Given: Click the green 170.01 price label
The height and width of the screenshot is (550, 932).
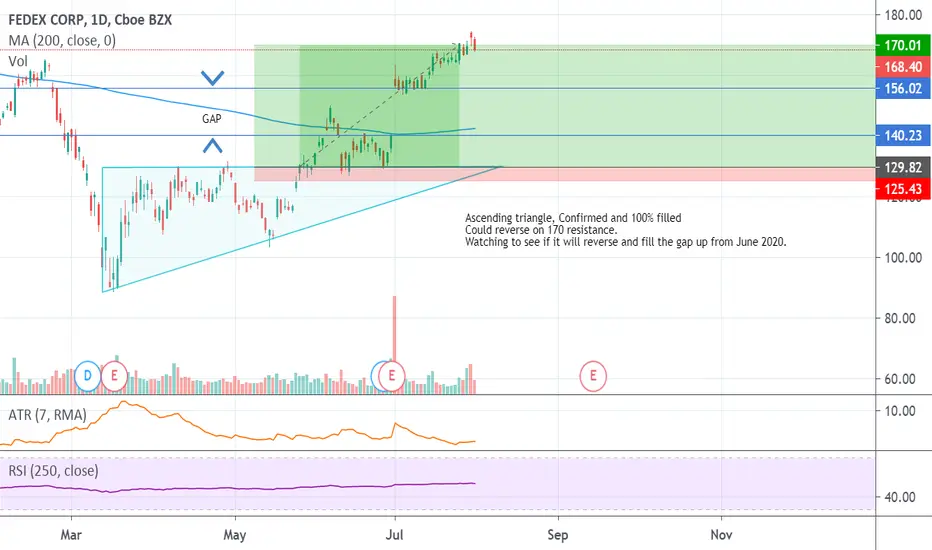Looking at the screenshot, I should tap(903, 45).
